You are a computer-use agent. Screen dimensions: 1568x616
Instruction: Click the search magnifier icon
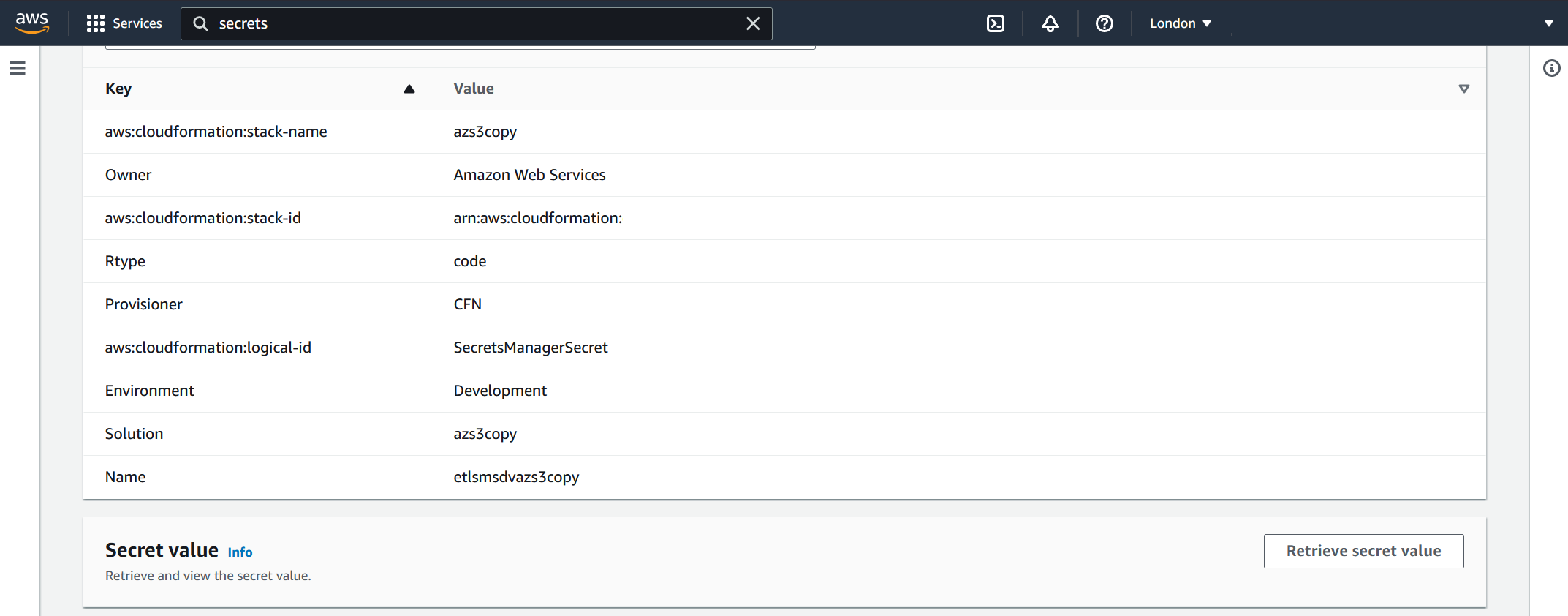coord(200,23)
